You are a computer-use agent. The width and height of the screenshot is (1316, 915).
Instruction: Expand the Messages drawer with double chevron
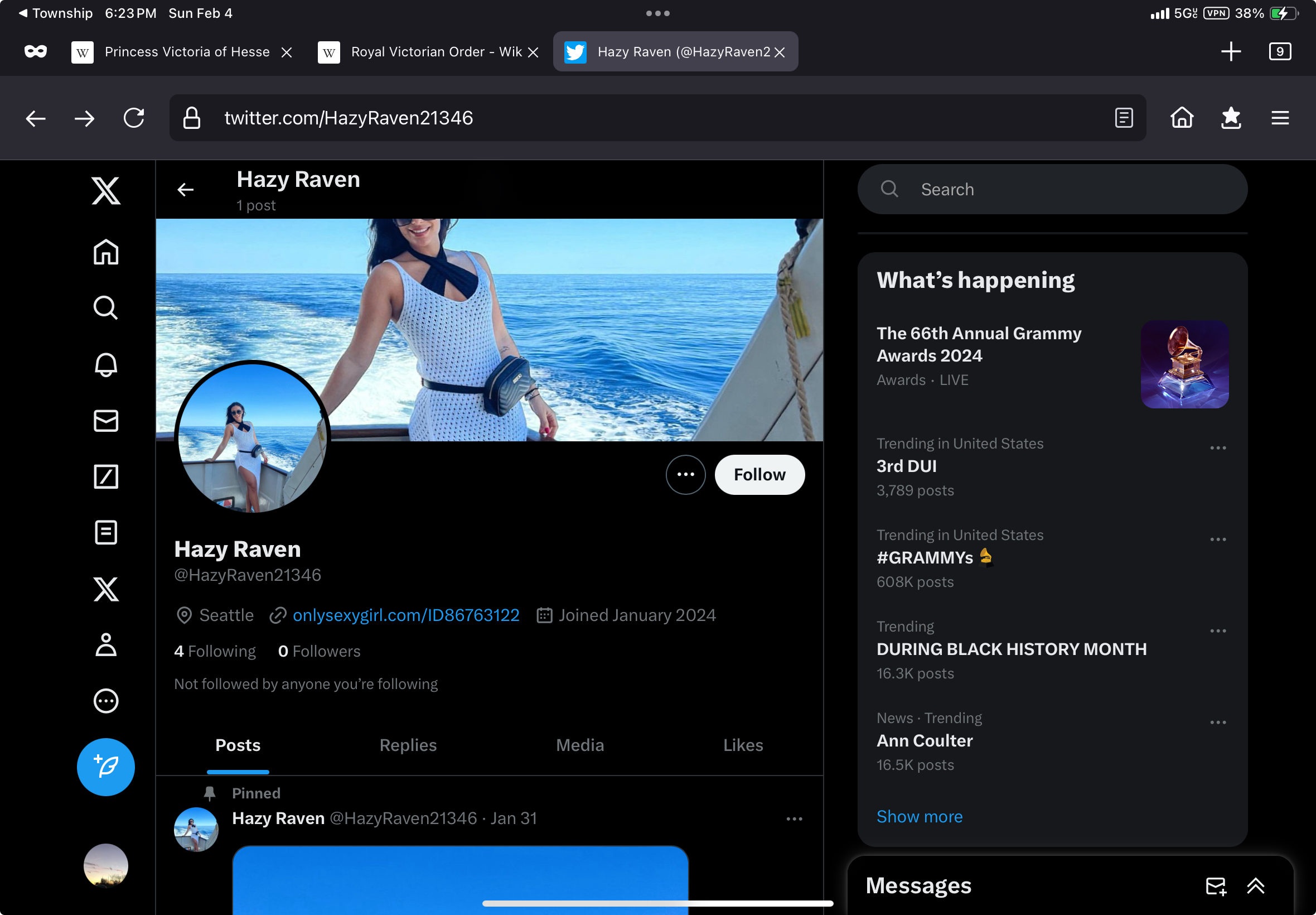pos(1255,886)
